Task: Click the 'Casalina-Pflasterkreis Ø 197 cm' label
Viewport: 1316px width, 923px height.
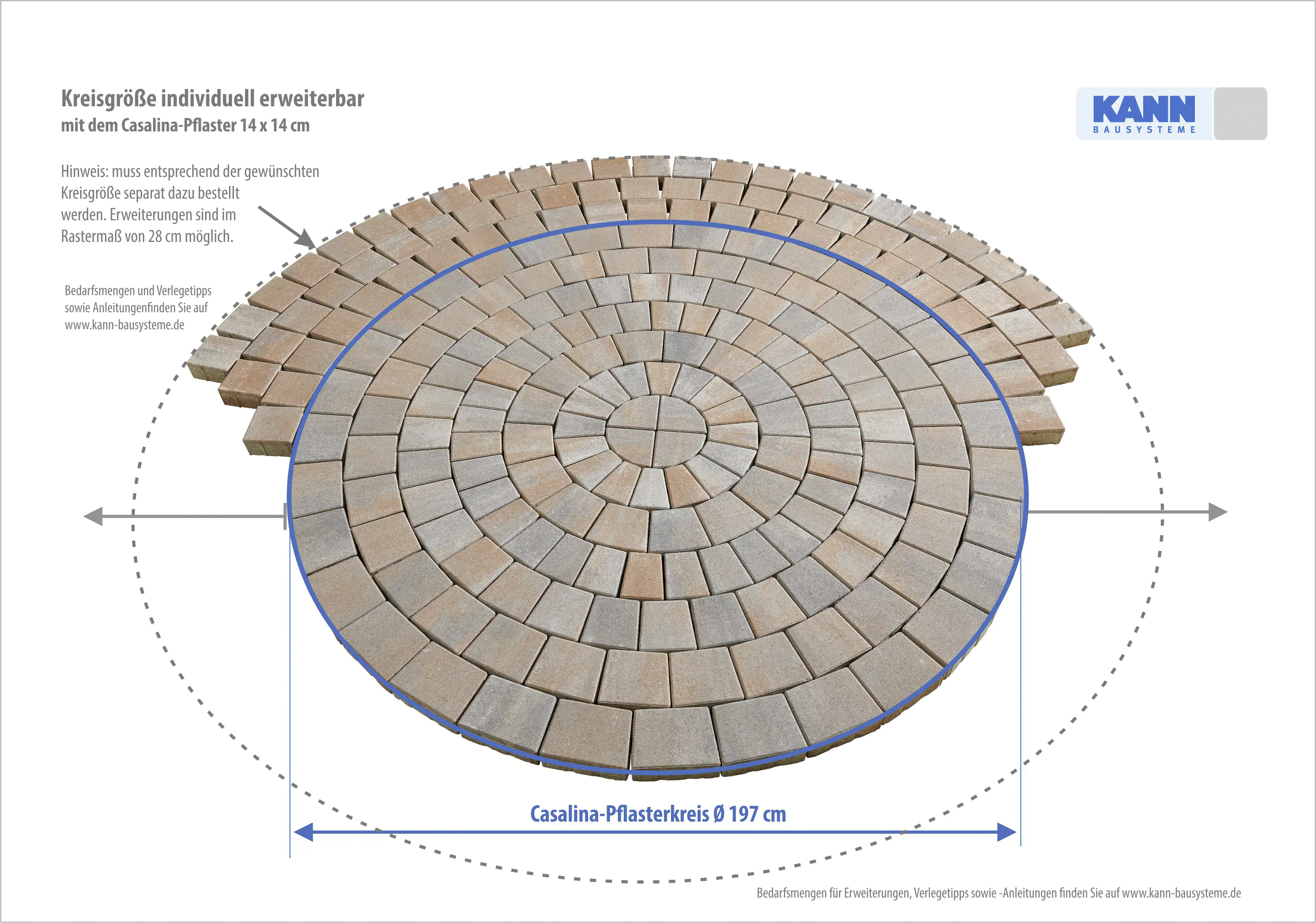Action: pos(657,814)
